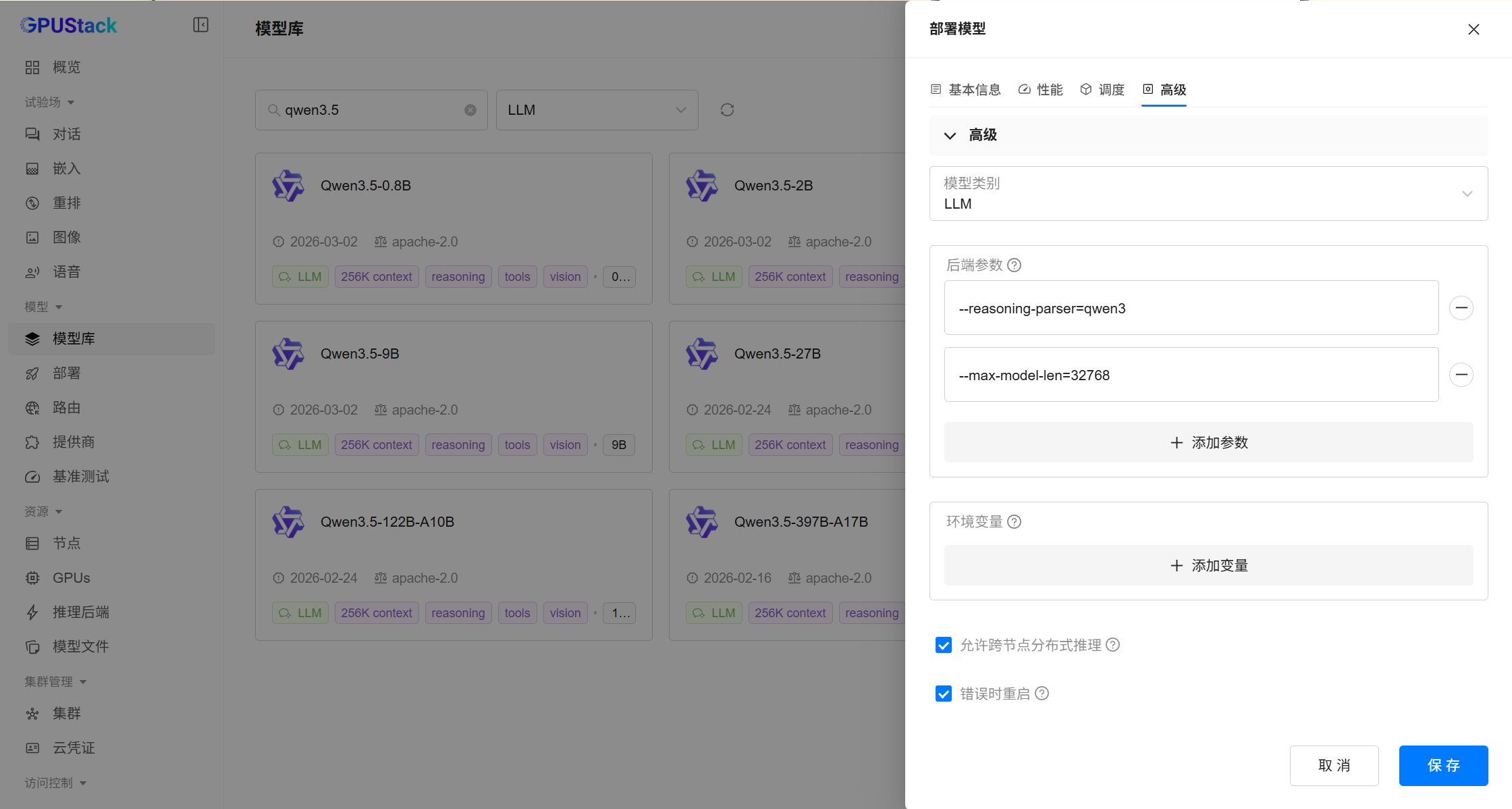Remove the --max-model-len=32768 parameter row
This screenshot has height=809, width=1512.
point(1461,375)
